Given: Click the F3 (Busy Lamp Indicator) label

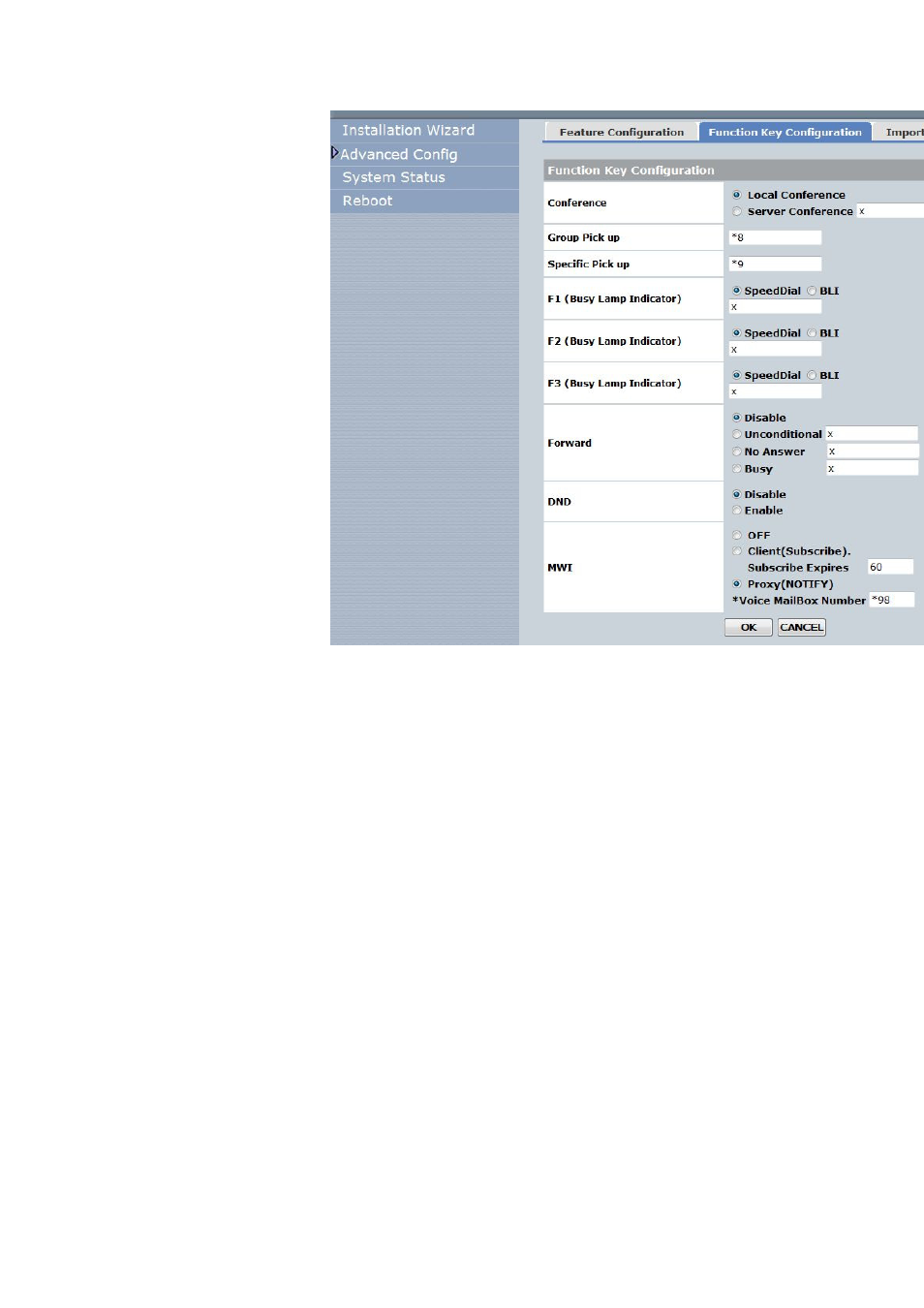Looking at the screenshot, I should pyautogui.click(x=614, y=384).
